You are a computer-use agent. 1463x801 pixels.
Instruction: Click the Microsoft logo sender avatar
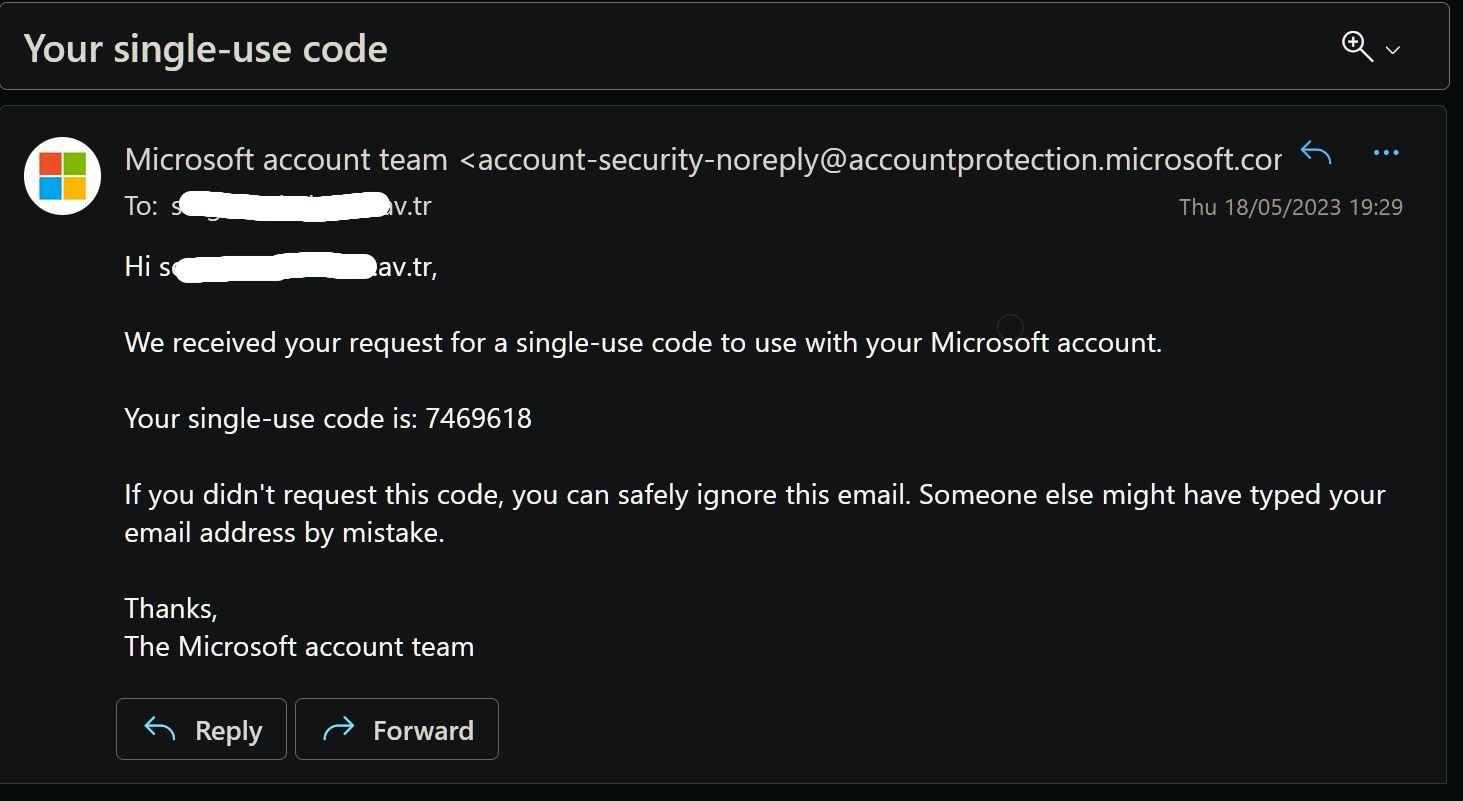pos(63,176)
